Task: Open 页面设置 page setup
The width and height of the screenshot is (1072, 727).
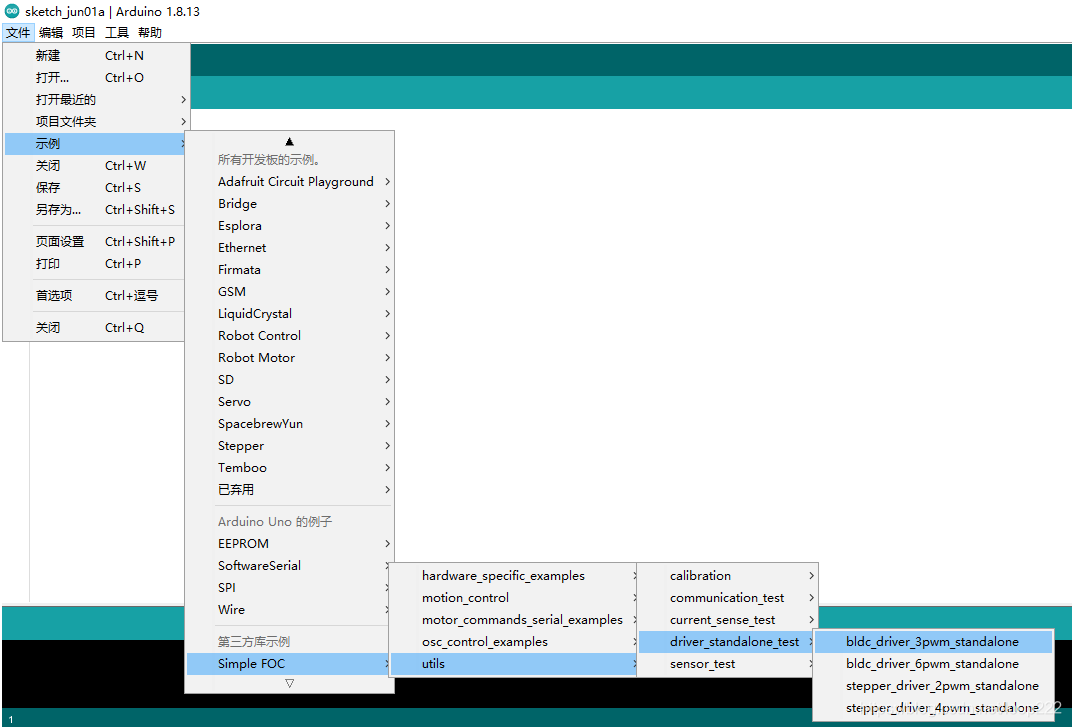Action: click(x=96, y=241)
